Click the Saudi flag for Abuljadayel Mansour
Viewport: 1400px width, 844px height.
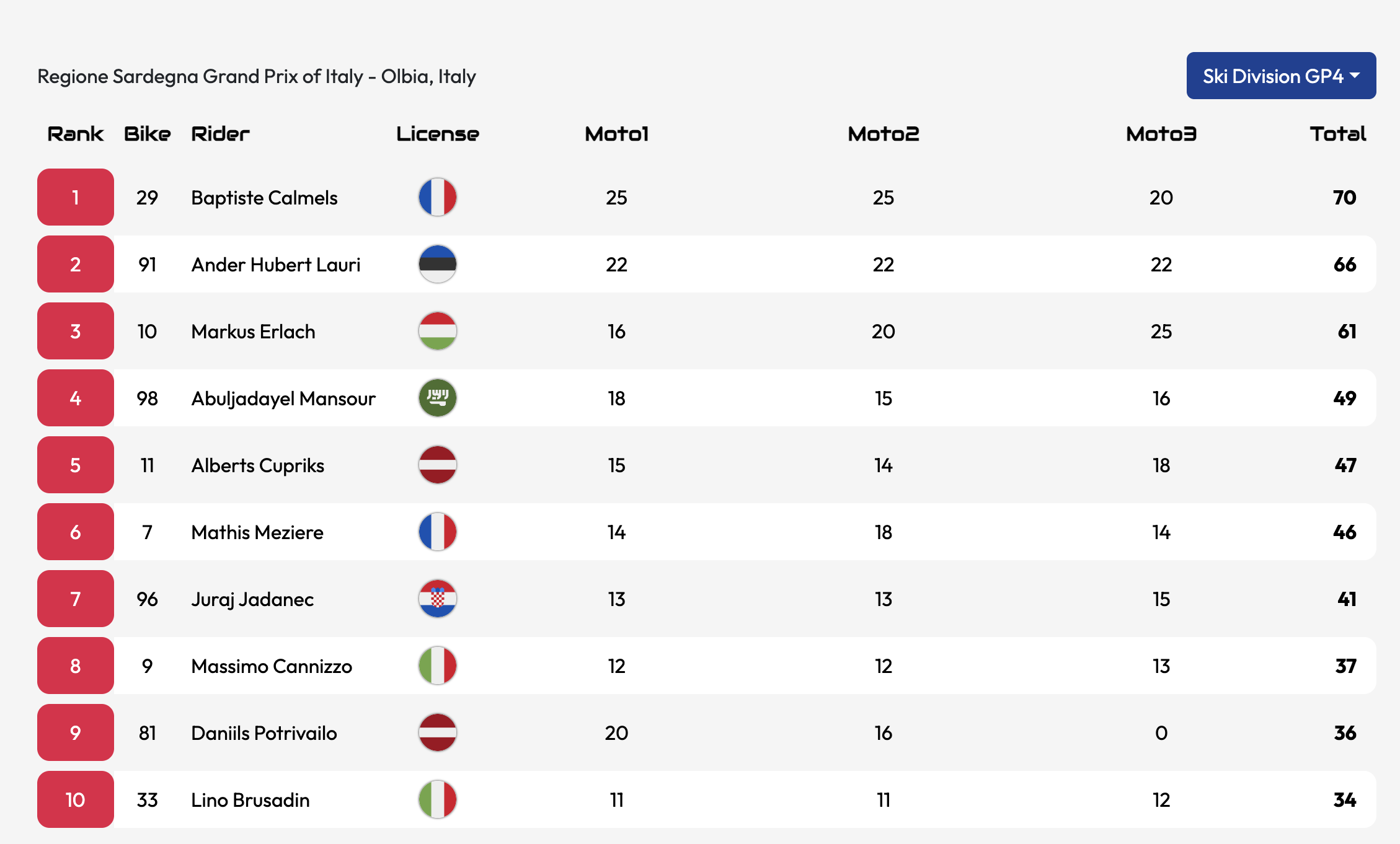pyautogui.click(x=438, y=398)
